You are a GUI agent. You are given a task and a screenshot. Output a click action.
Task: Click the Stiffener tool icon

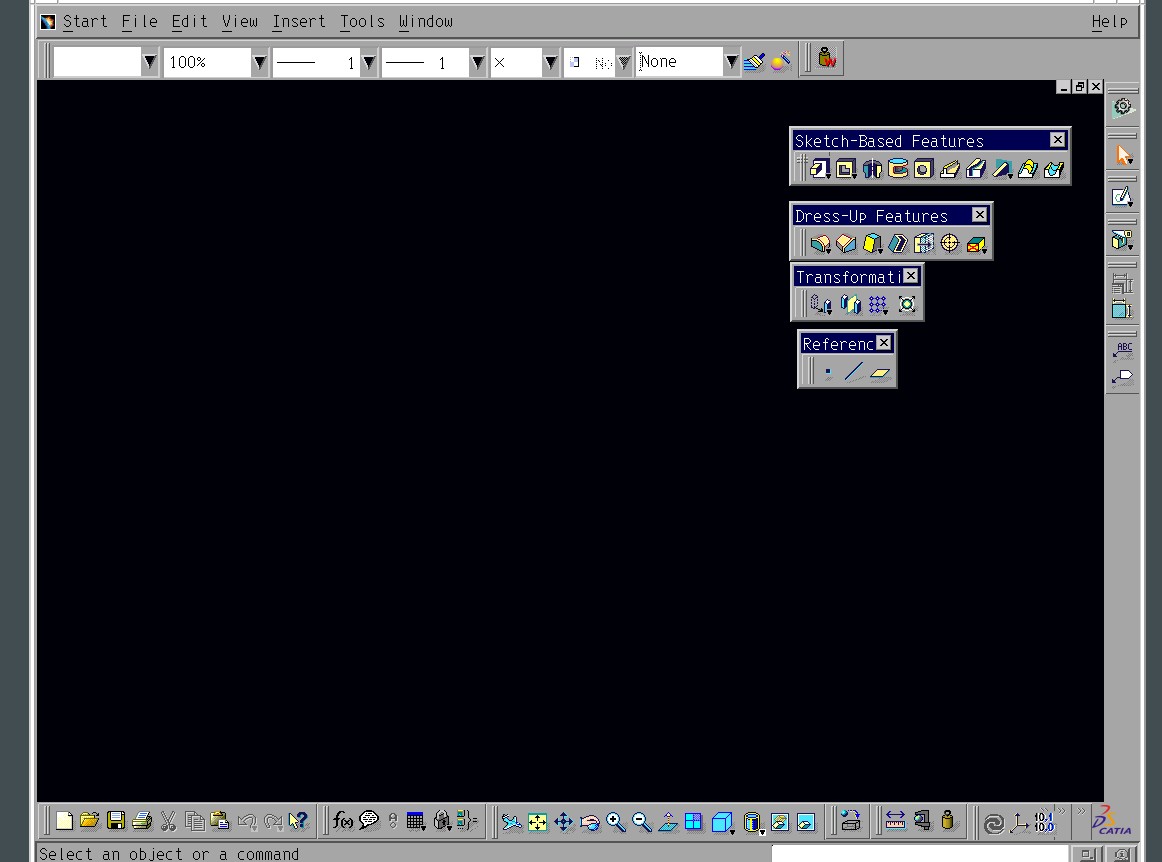click(1001, 169)
